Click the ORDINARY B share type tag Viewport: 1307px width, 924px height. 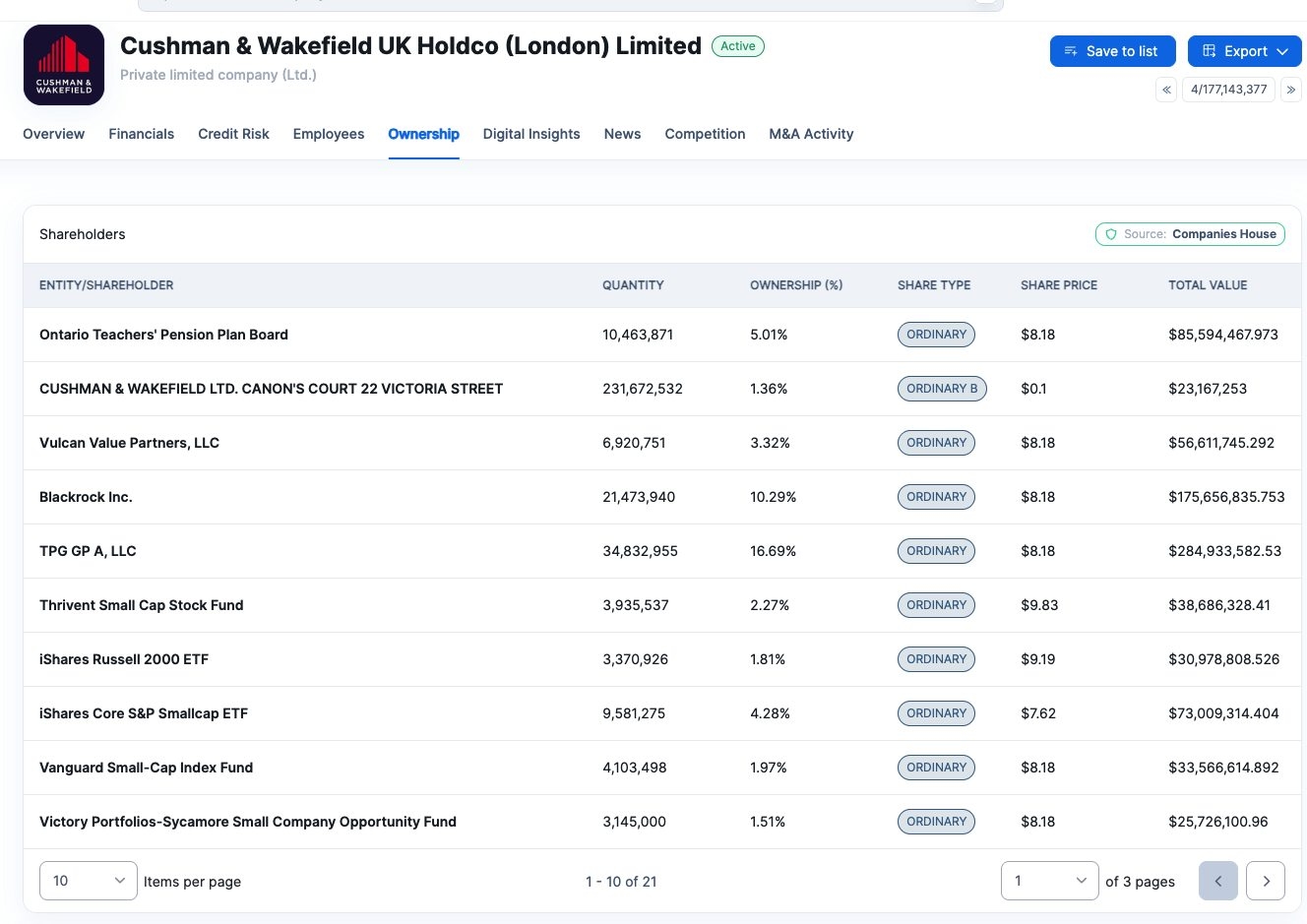(942, 389)
